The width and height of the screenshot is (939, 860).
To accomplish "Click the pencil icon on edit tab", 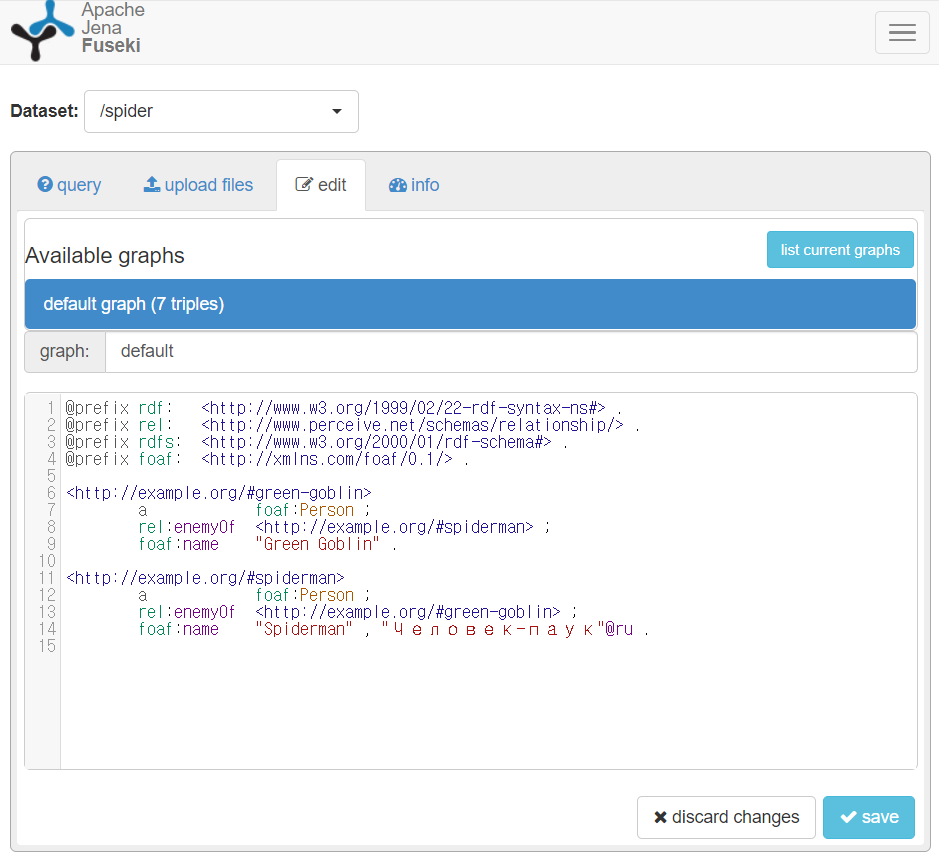I will [x=304, y=184].
